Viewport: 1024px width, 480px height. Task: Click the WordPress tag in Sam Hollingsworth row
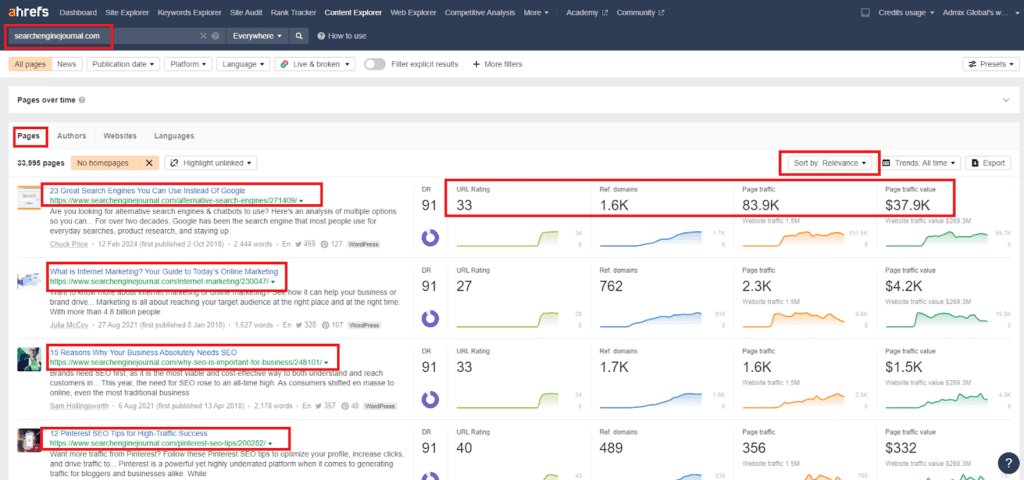[380, 406]
